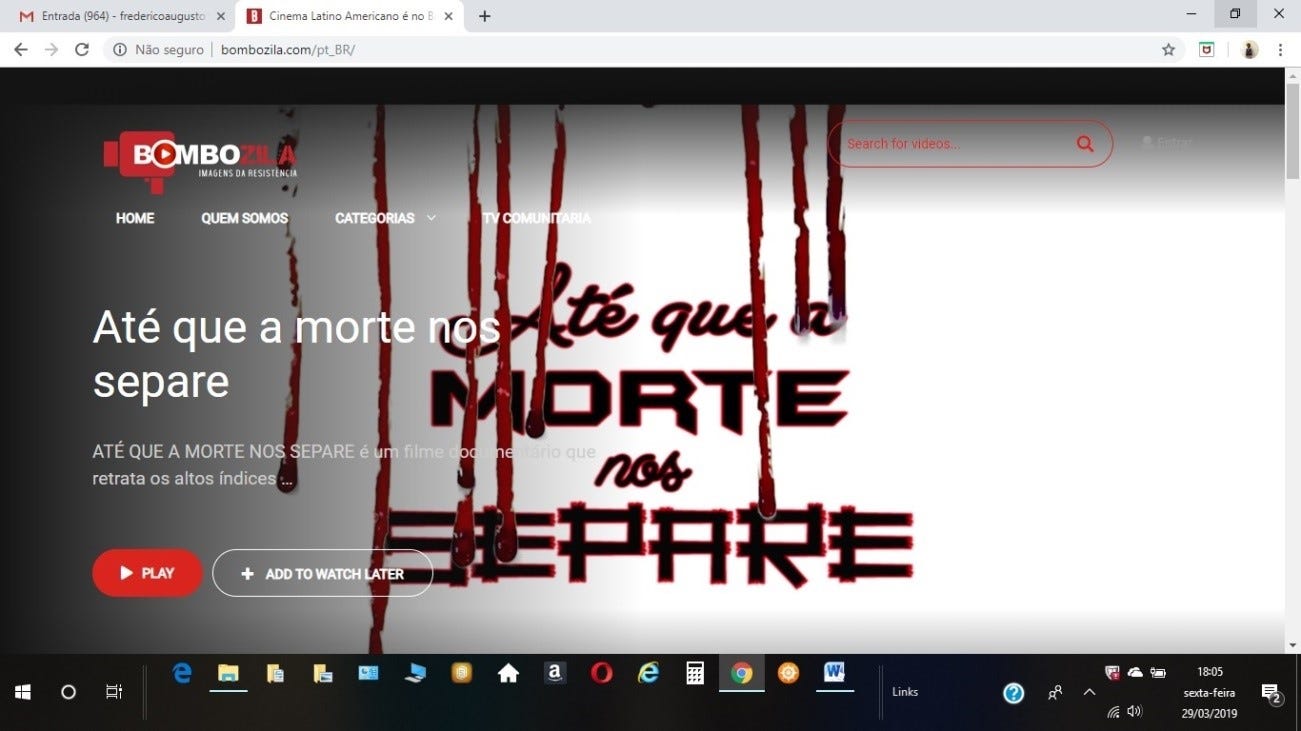Go forward in browser history
Viewport: 1301px width, 731px height.
pyautogui.click(x=51, y=49)
